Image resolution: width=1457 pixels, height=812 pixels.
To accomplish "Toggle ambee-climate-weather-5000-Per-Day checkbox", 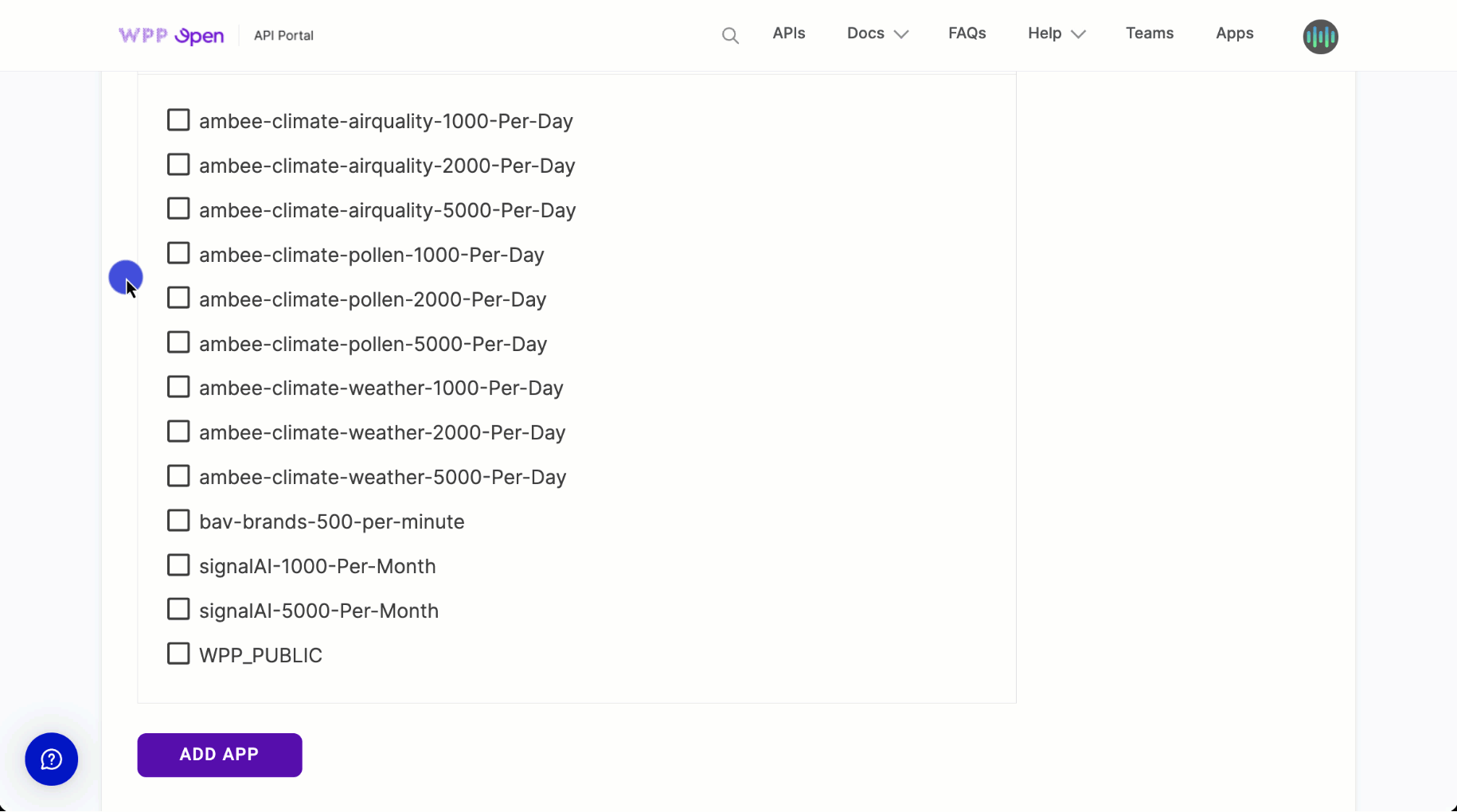I will point(178,476).
